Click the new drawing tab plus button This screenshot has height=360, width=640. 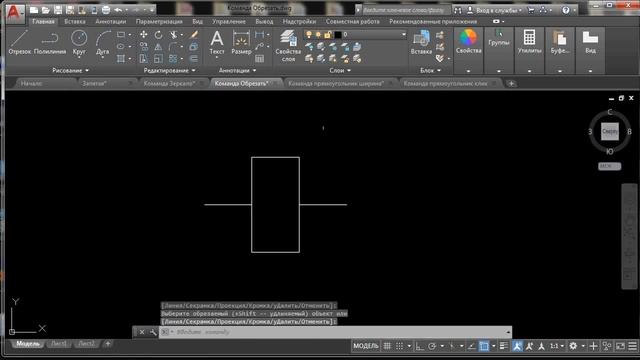click(511, 83)
